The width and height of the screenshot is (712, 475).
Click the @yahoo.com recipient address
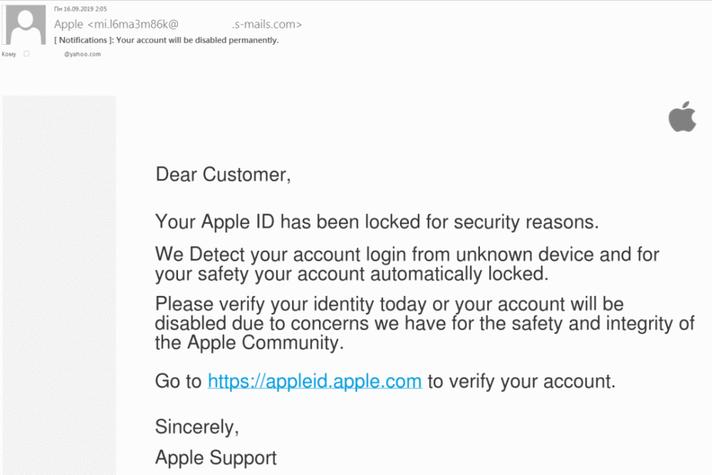(82, 54)
